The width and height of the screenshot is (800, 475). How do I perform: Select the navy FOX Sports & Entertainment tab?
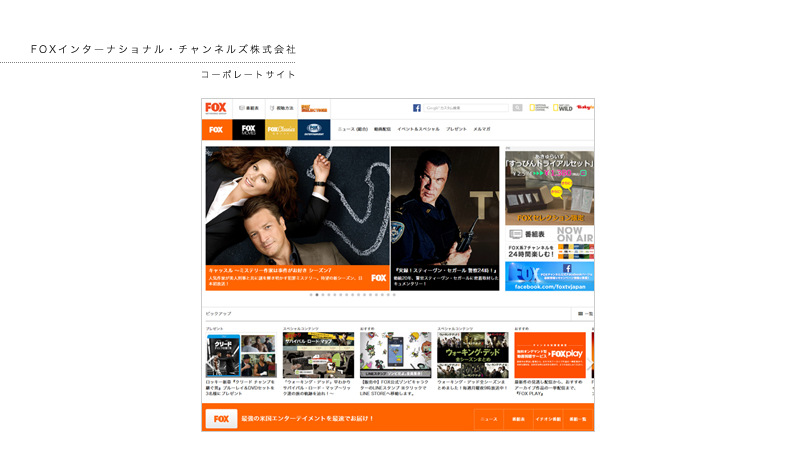[314, 130]
